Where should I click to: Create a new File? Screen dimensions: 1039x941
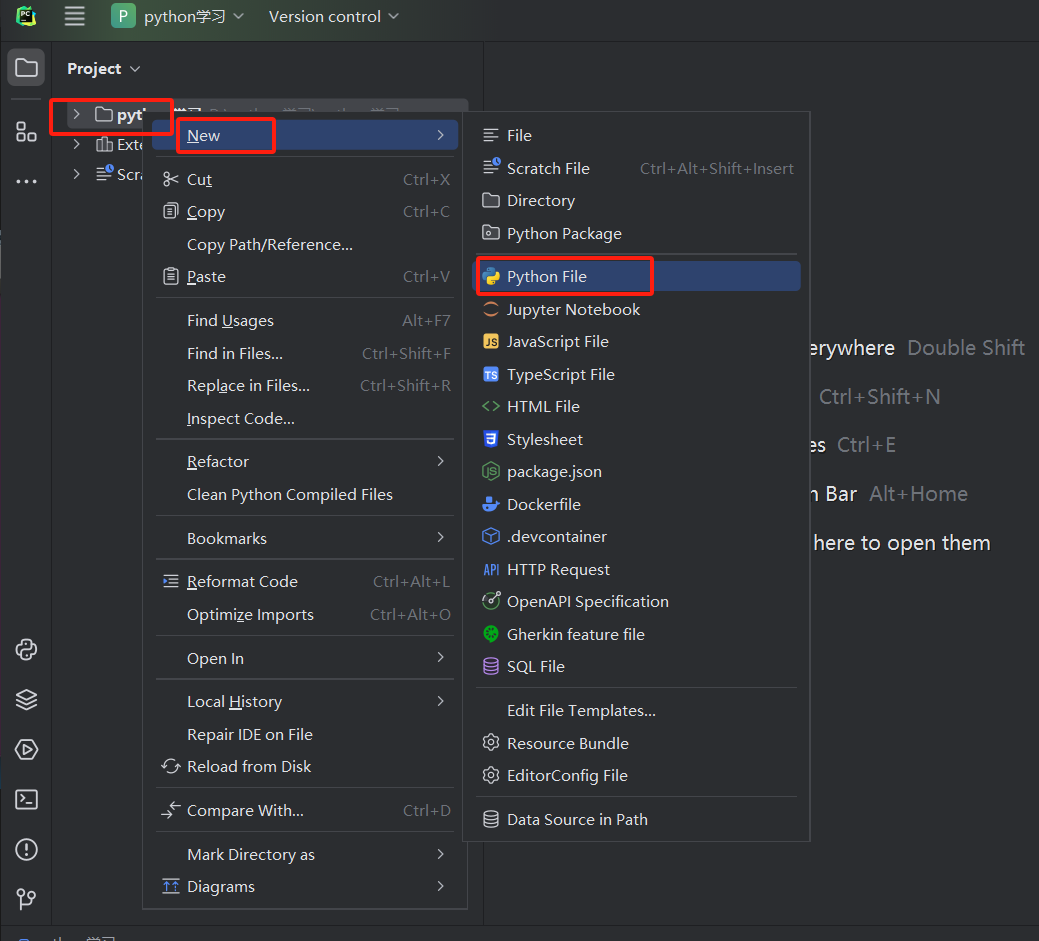[x=637, y=135]
